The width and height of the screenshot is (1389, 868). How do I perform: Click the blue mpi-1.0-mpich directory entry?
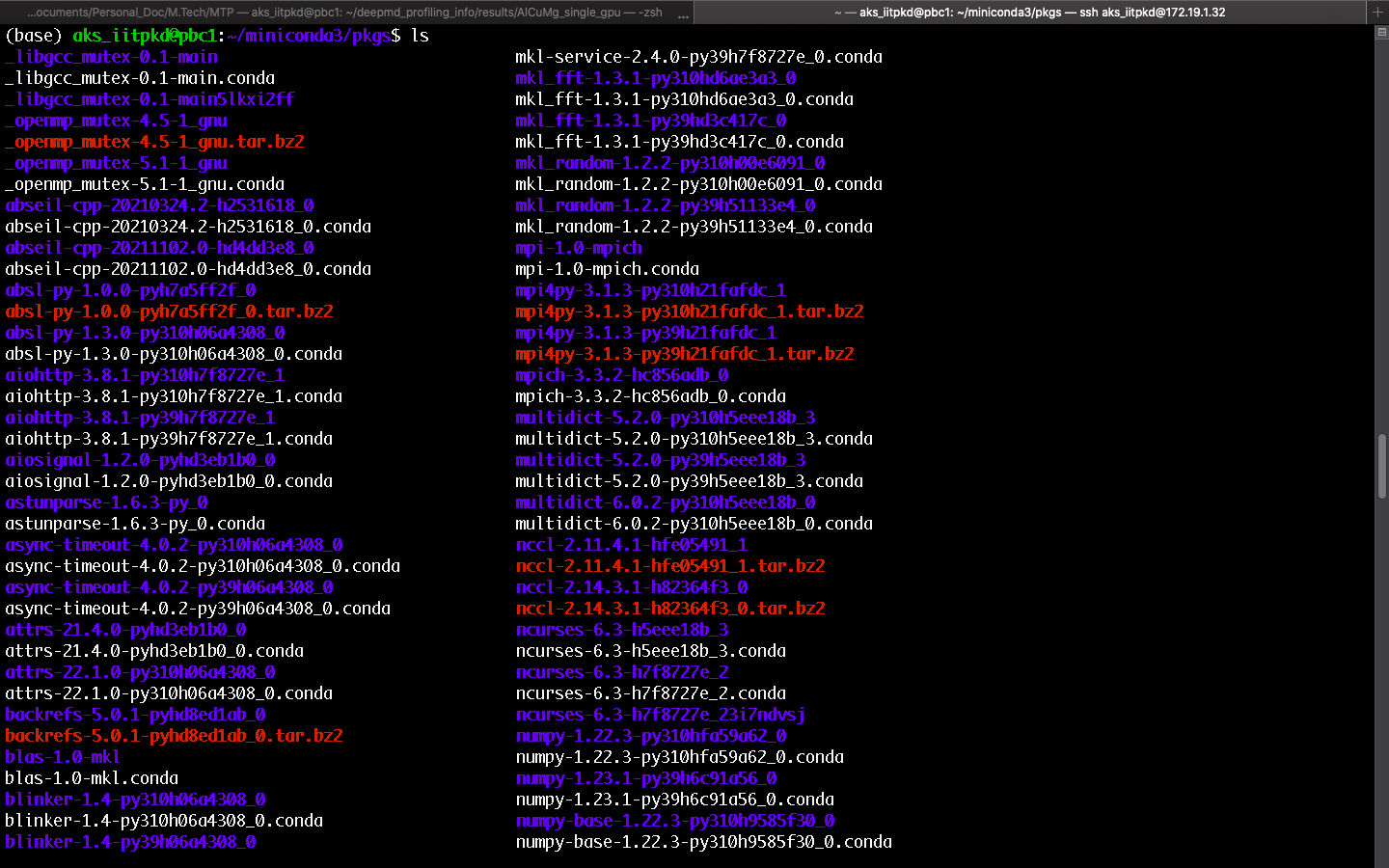(x=579, y=248)
